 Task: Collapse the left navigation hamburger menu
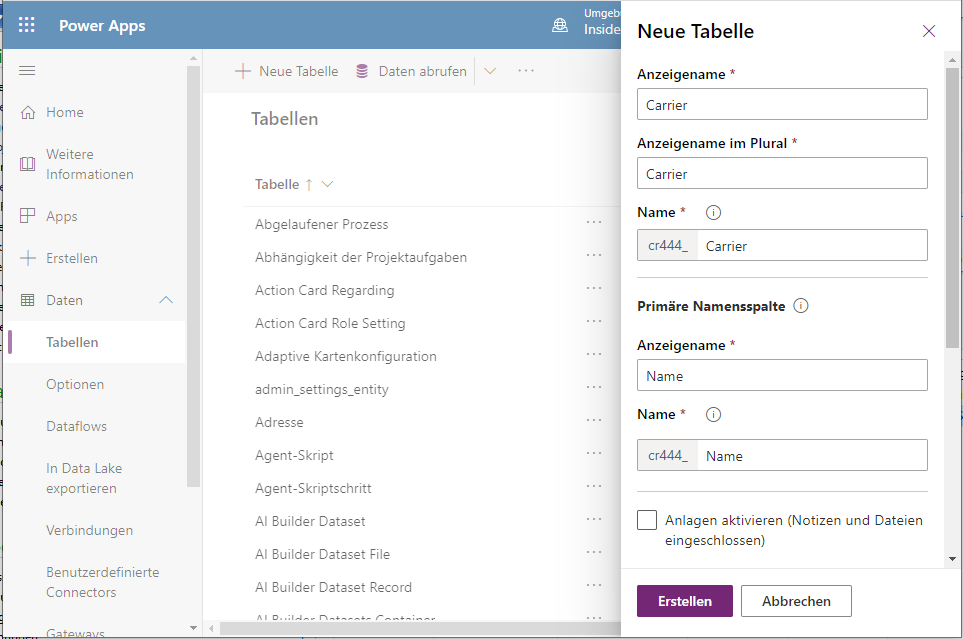pos(27,70)
